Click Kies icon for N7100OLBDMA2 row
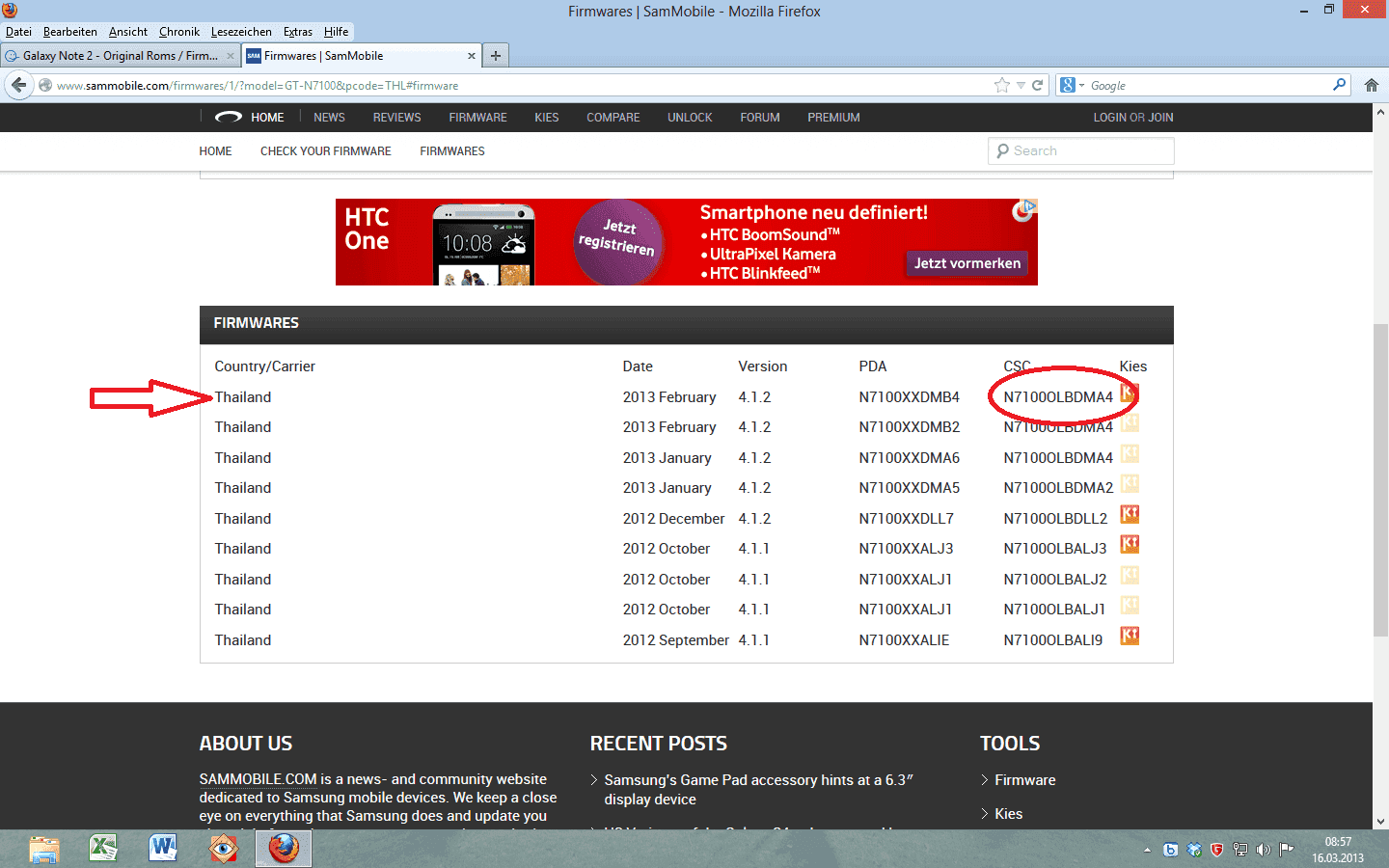This screenshot has width=1389, height=868. point(1130,483)
